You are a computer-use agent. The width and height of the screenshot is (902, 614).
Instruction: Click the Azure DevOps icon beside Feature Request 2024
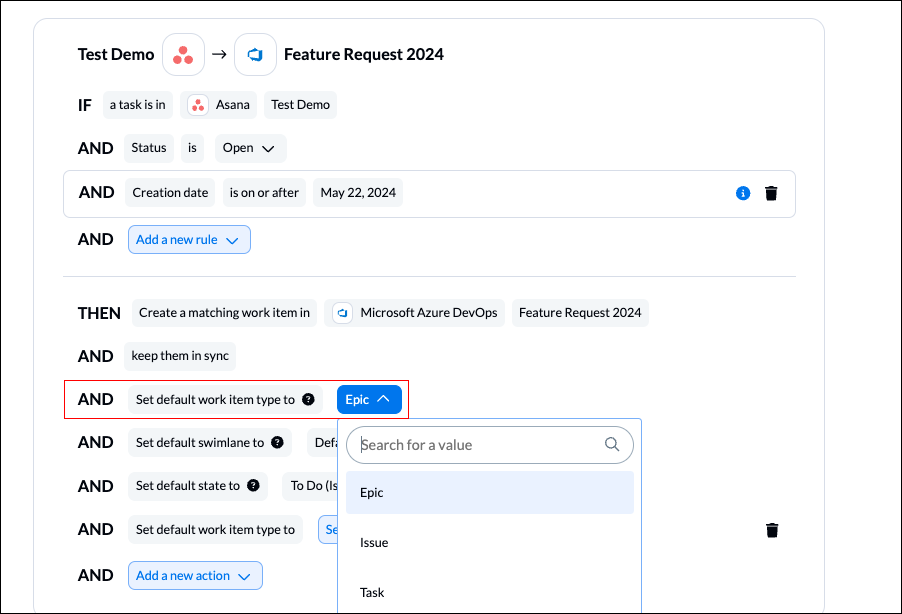coord(255,54)
